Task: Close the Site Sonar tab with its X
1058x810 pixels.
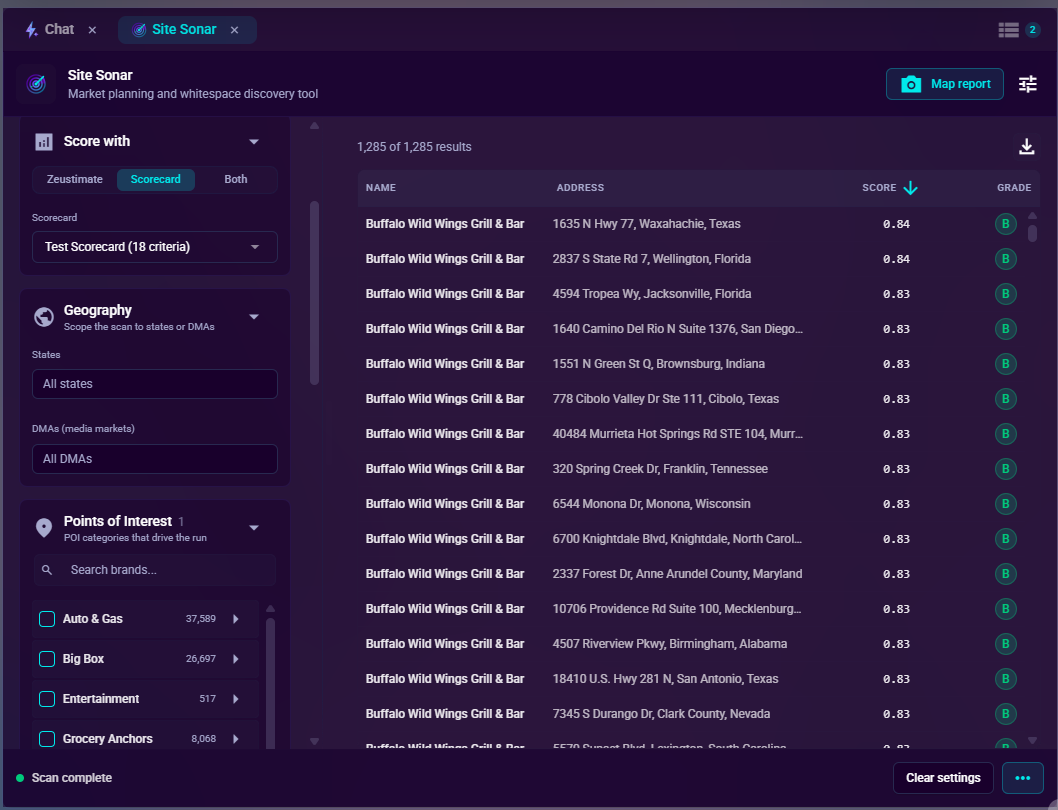Action: pos(234,30)
